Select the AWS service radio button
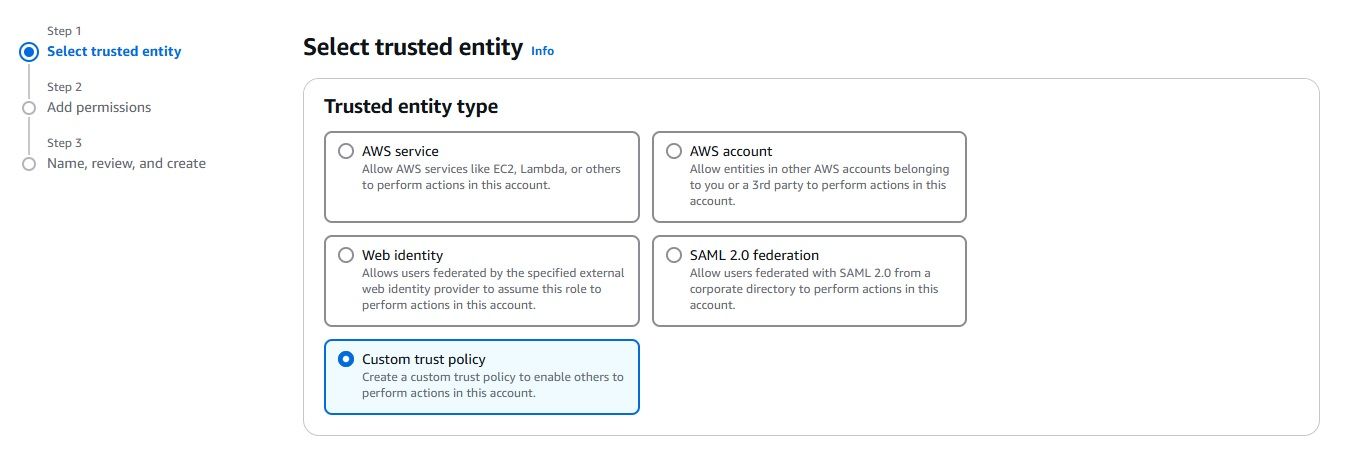Viewport: 1366px width, 450px height. tap(346, 151)
